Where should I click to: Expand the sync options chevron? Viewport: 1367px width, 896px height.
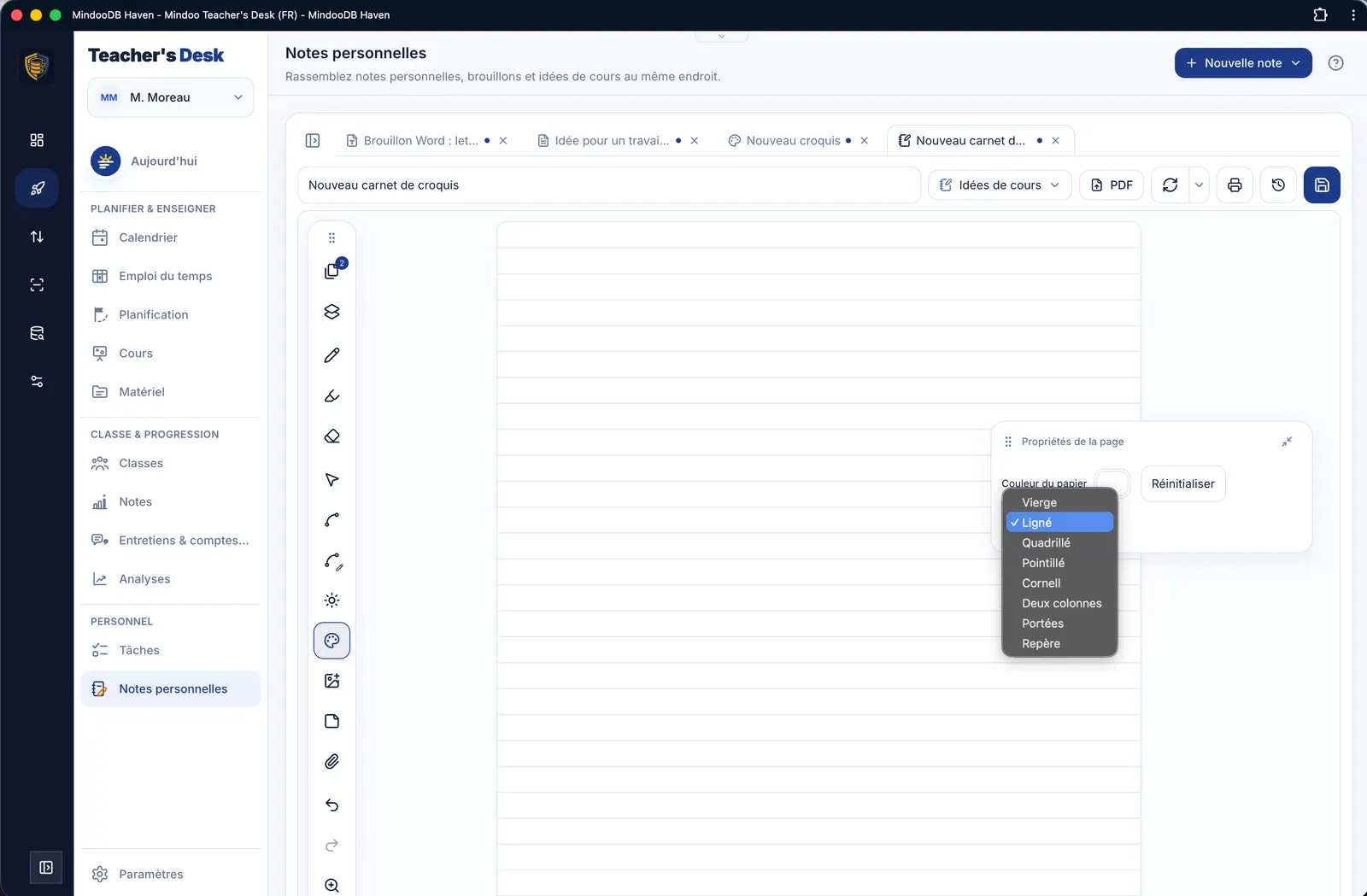(1199, 185)
